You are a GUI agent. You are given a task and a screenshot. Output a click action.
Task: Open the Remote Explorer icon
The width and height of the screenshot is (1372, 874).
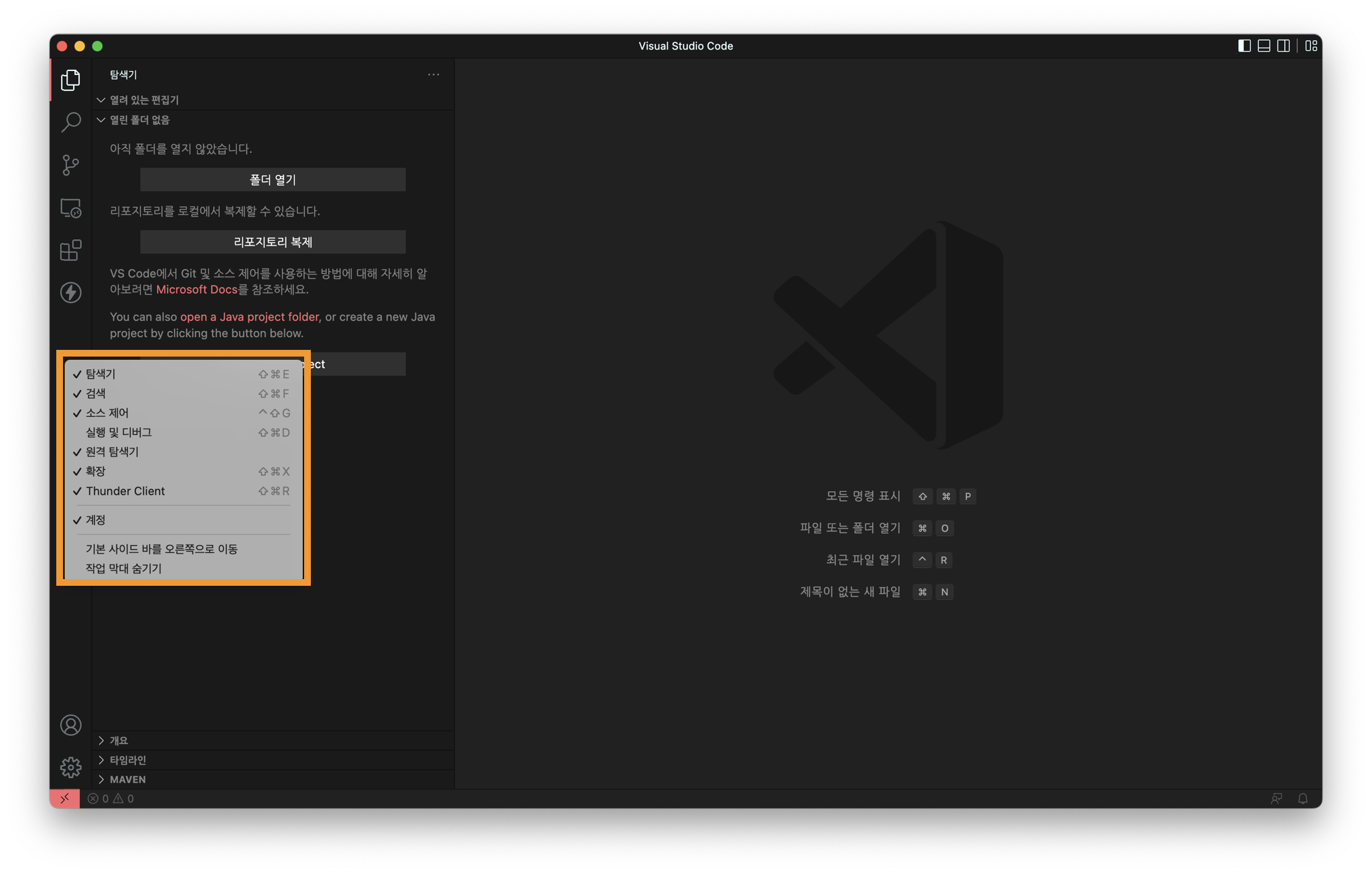[70, 208]
